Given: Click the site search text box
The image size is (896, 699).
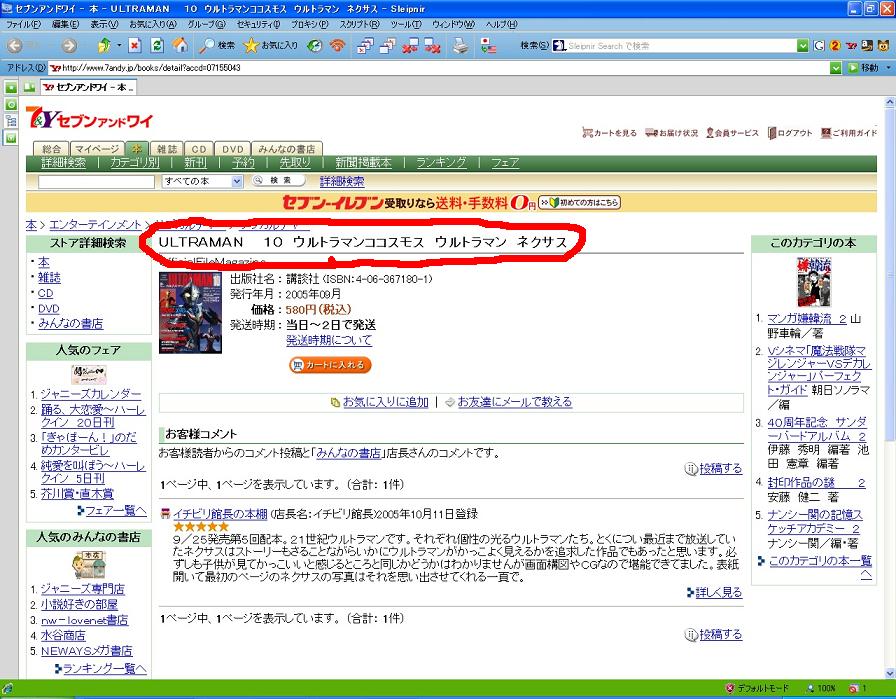Looking at the screenshot, I should pyautogui.click(x=96, y=182).
